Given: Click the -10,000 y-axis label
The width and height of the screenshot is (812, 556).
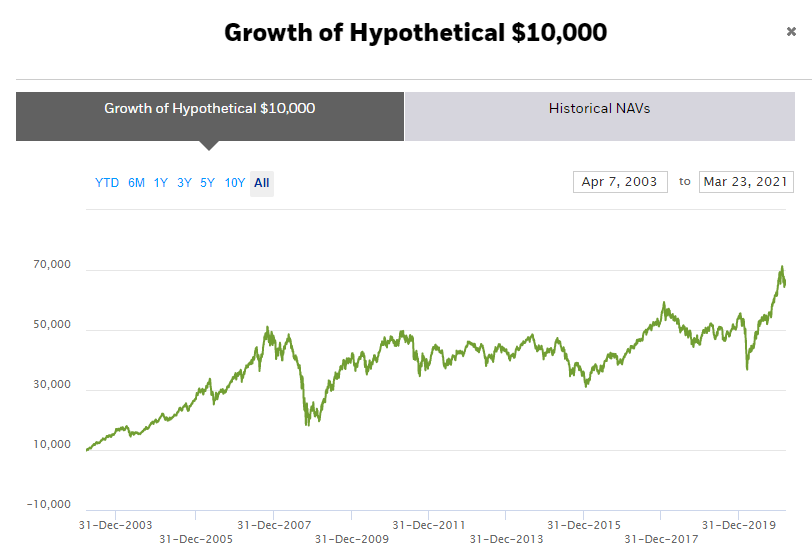Looking at the screenshot, I should pyautogui.click(x=49, y=505).
